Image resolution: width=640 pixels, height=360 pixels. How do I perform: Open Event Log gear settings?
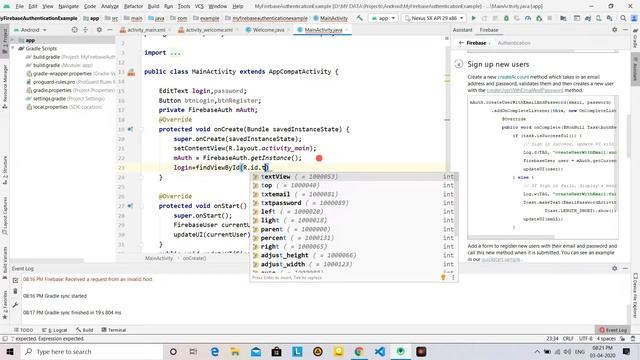click(x=615, y=268)
